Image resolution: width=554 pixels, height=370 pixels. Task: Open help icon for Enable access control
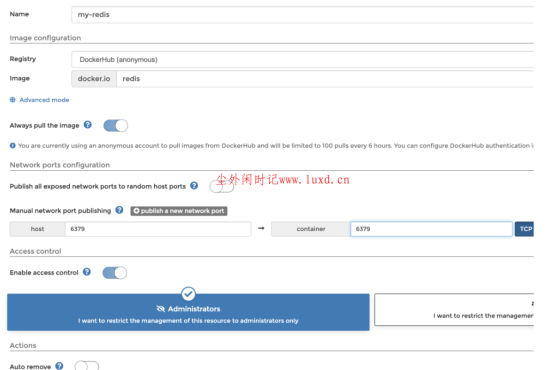[x=87, y=272]
